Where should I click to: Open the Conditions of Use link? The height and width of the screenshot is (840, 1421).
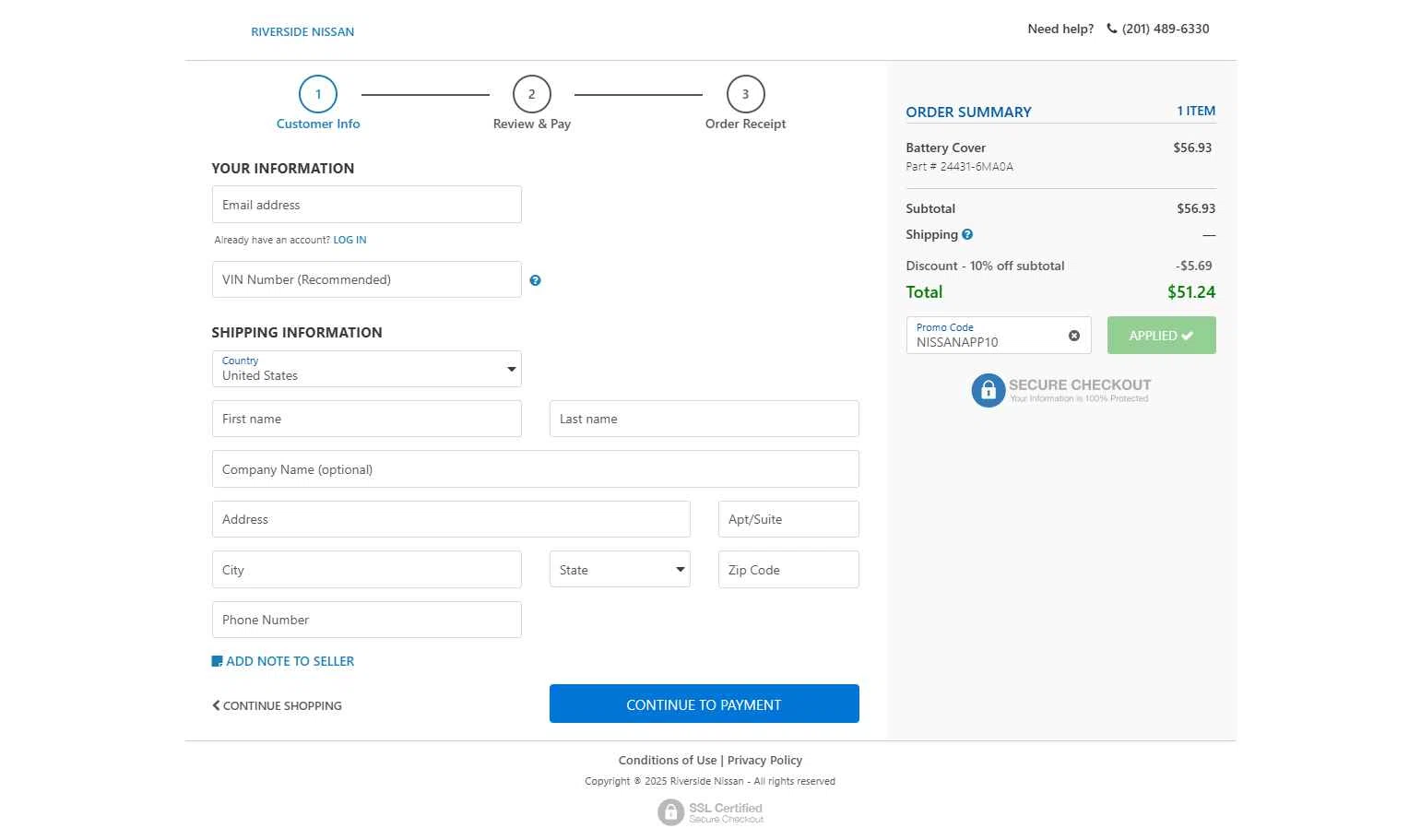pyautogui.click(x=668, y=761)
